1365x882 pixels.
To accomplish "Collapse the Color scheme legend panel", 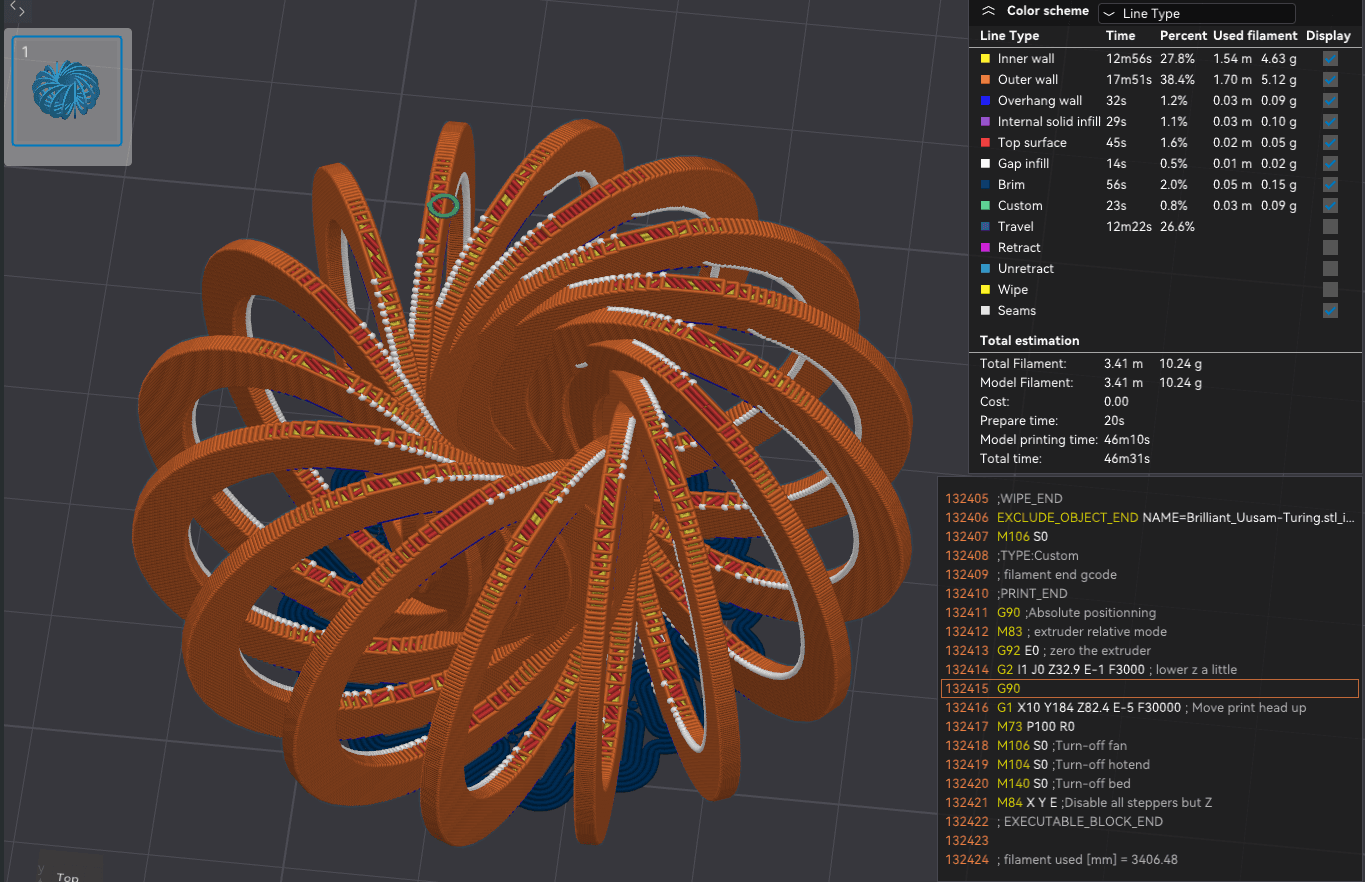I will (x=988, y=11).
